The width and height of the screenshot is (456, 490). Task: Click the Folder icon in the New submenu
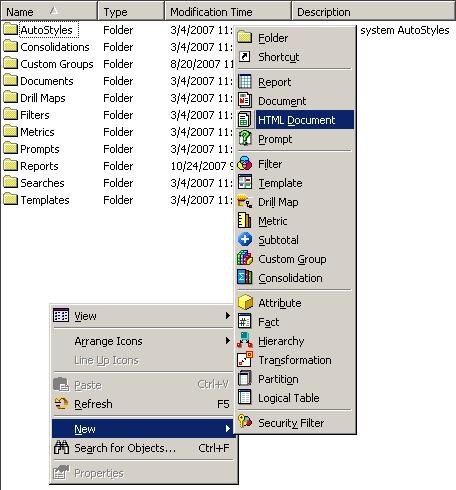point(245,38)
